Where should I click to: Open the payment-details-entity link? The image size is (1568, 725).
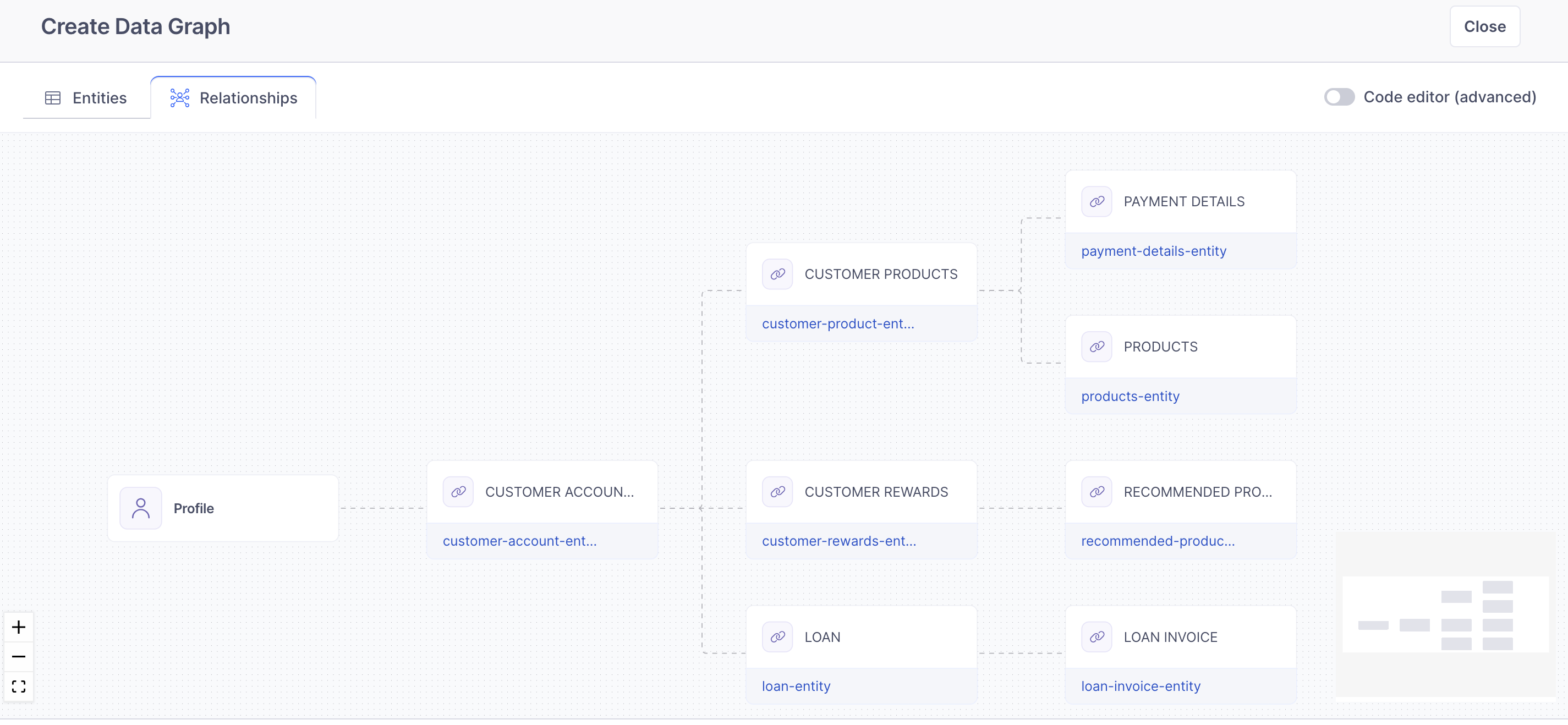tap(1154, 251)
